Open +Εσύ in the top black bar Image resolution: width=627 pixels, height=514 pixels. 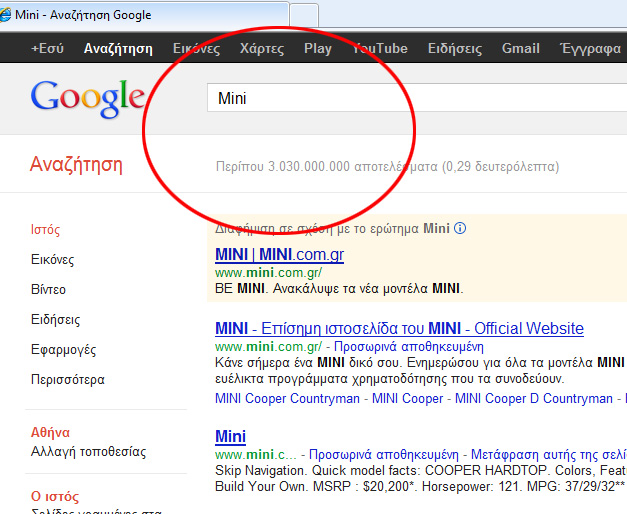click(47, 48)
